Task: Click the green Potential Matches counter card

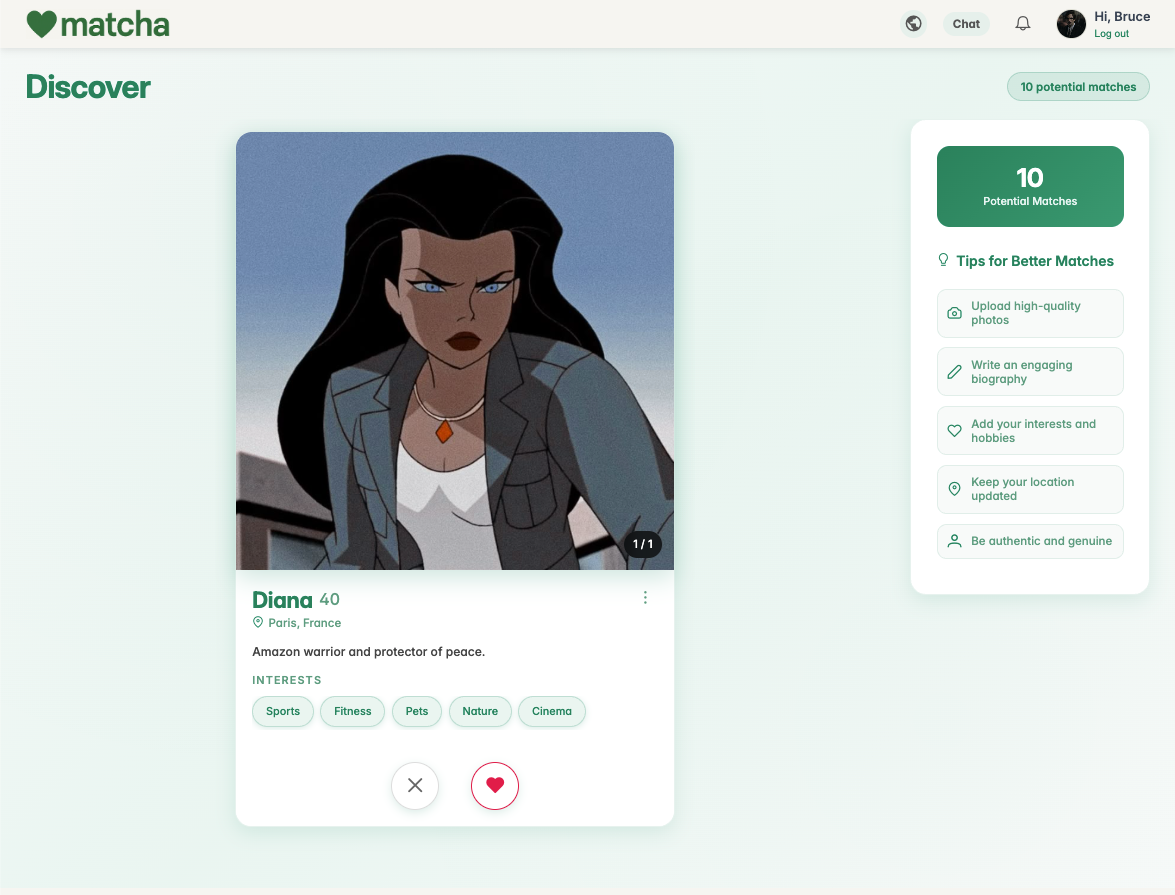Action: [x=1030, y=187]
